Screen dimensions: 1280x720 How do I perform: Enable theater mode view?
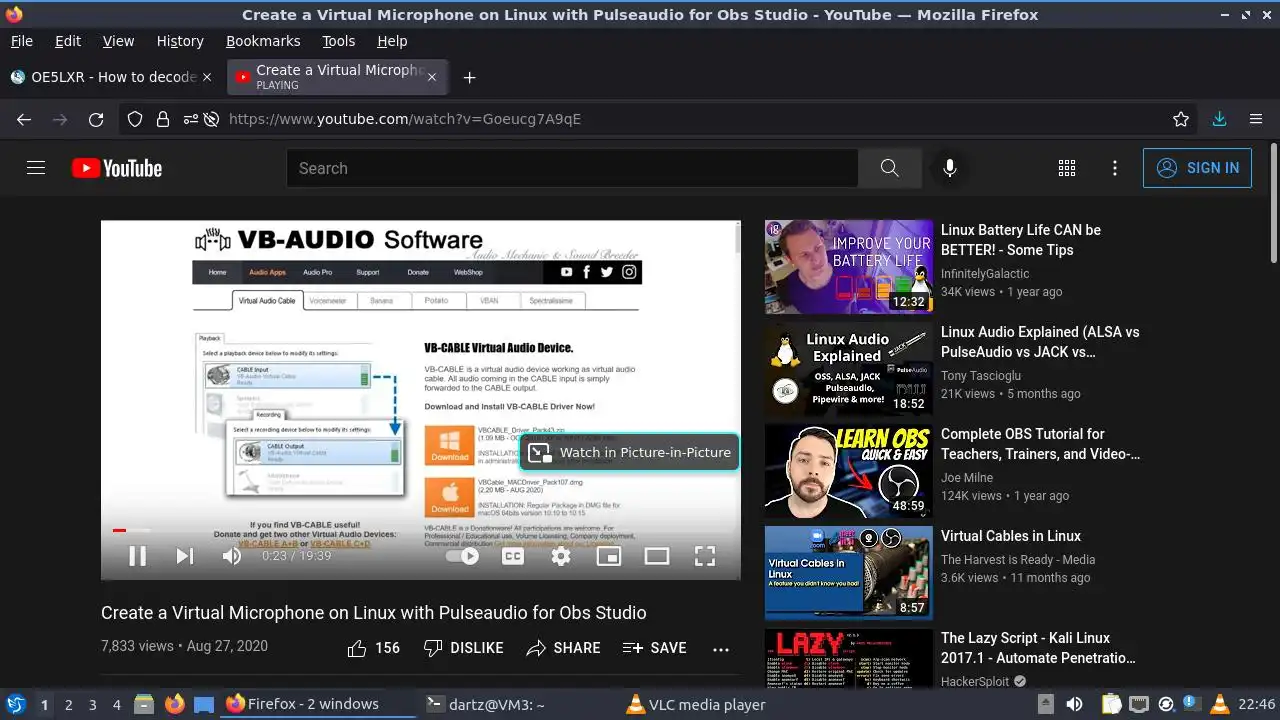pyautogui.click(x=657, y=556)
